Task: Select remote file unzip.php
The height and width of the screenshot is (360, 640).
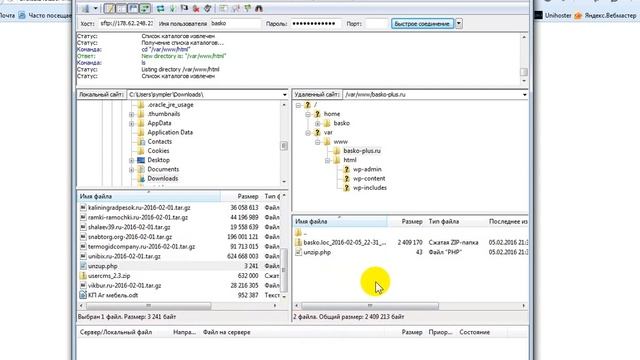Action: [317, 253]
